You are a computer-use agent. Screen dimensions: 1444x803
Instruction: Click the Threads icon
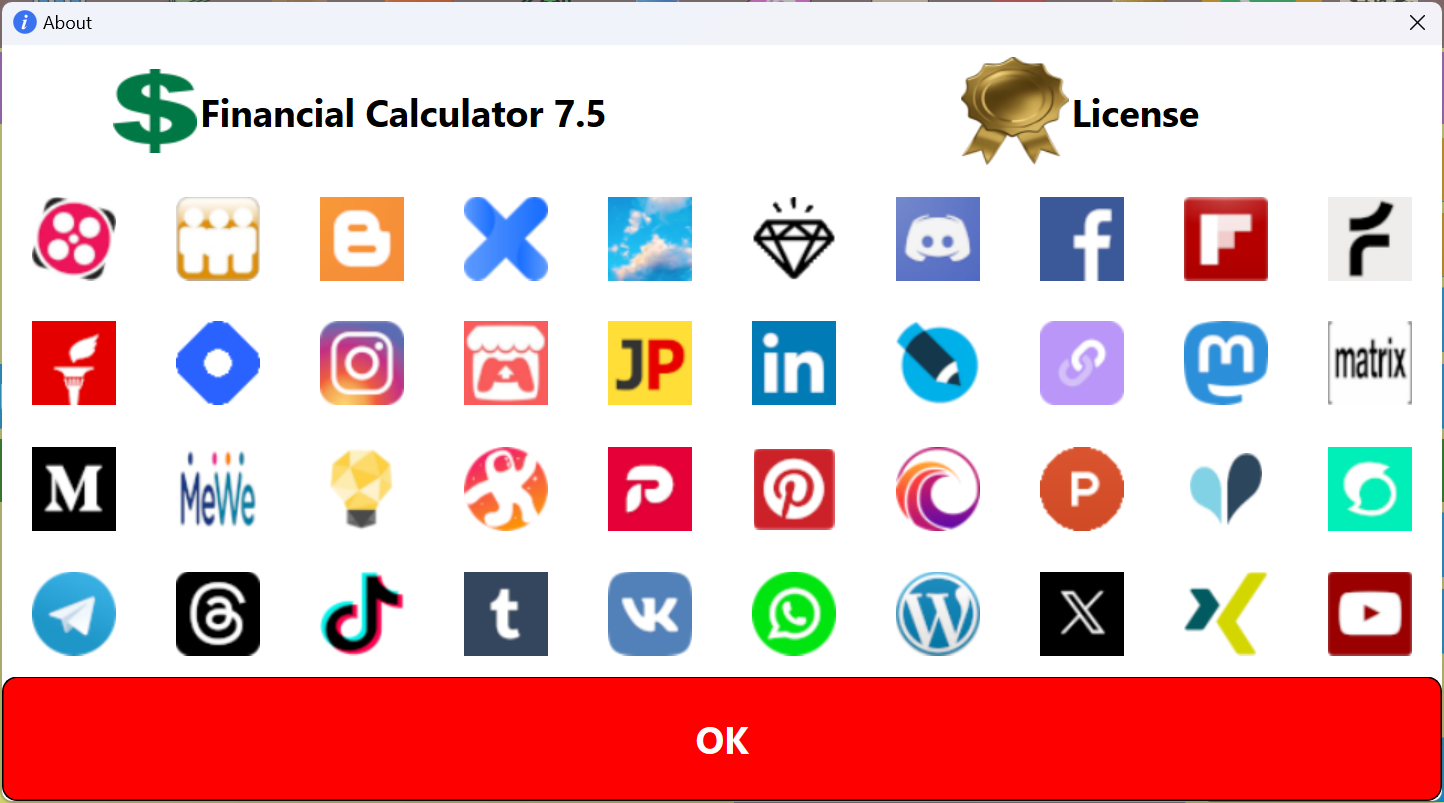click(218, 614)
